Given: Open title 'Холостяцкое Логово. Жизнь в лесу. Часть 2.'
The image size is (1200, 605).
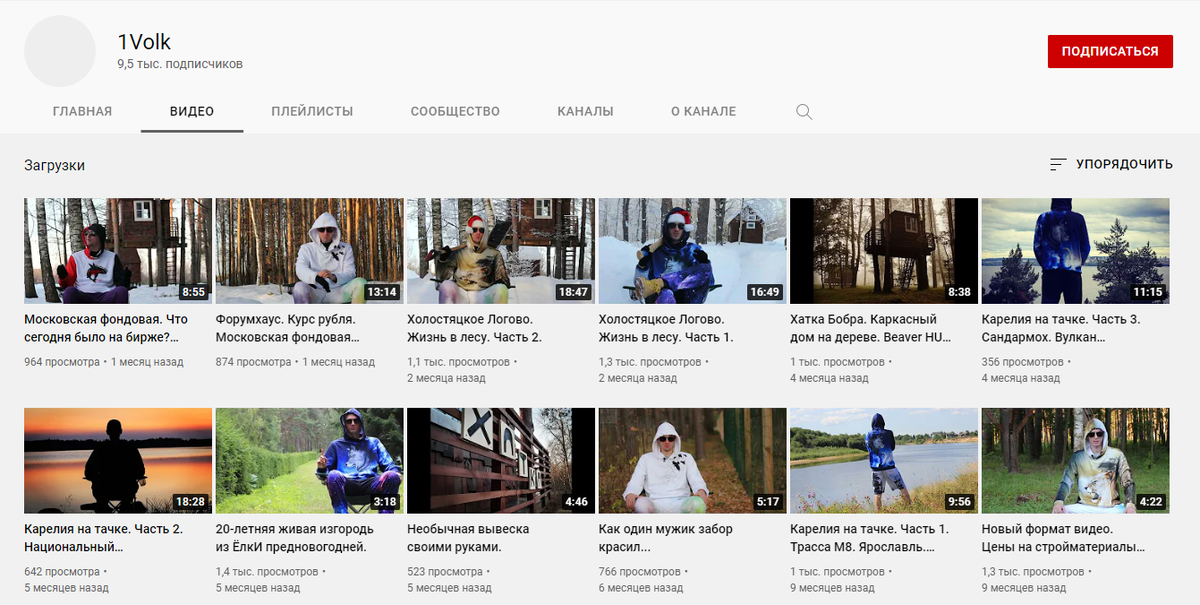Looking at the screenshot, I should point(475,328).
